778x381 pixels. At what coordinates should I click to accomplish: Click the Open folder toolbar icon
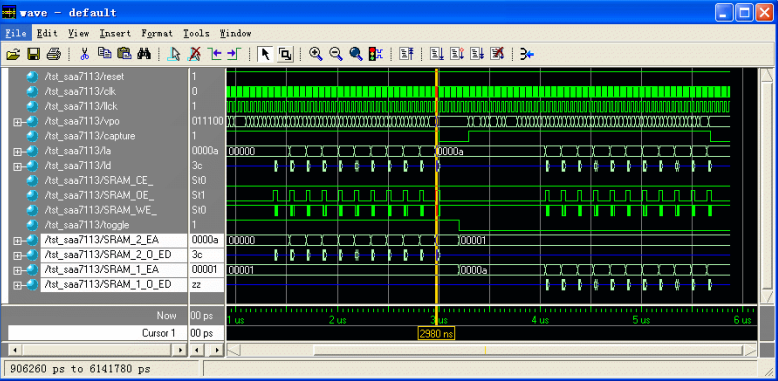pyautogui.click(x=13, y=54)
